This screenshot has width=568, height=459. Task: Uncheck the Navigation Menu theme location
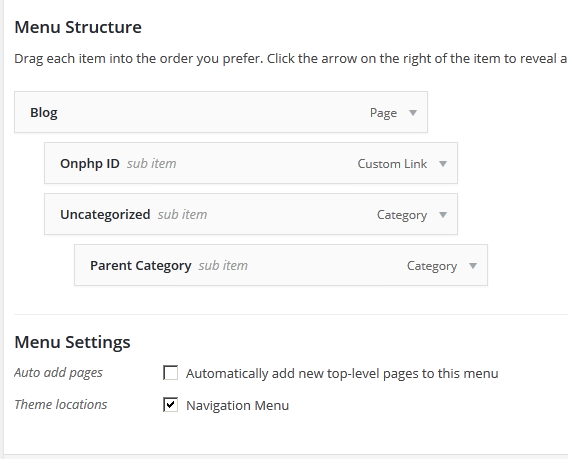click(171, 405)
